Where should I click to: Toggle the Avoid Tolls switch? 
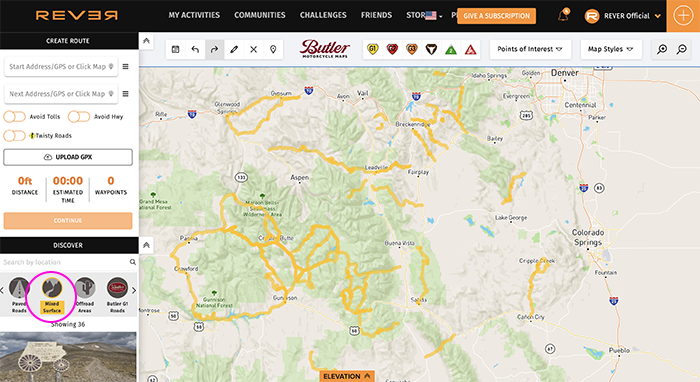14,116
